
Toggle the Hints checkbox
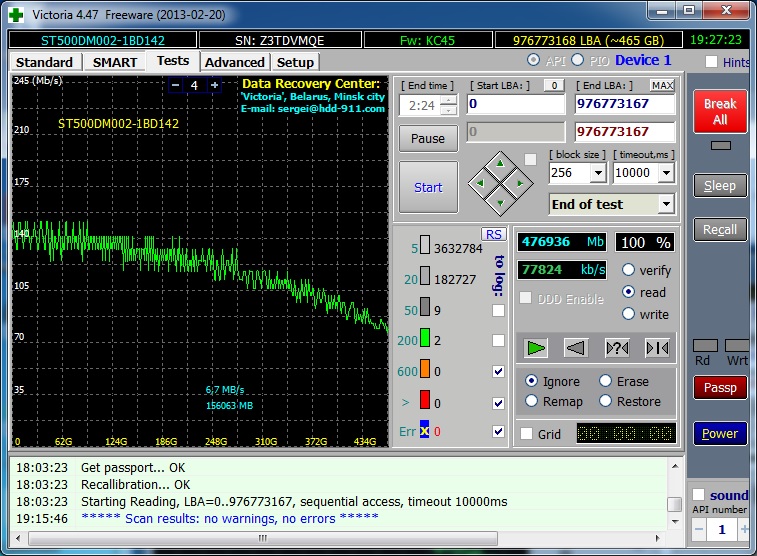[711, 62]
